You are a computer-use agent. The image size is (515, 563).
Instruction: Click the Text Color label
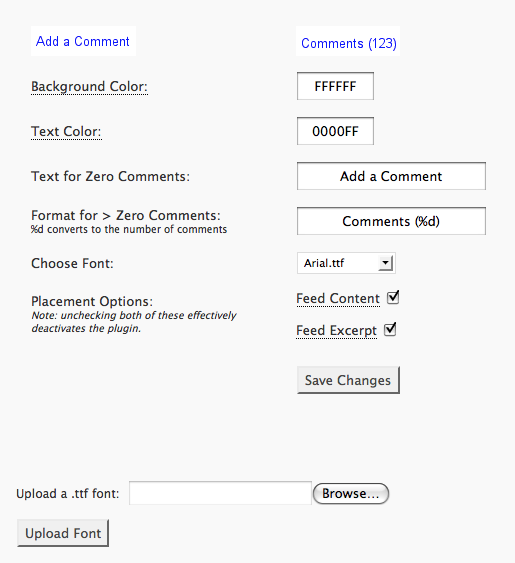coord(66,131)
